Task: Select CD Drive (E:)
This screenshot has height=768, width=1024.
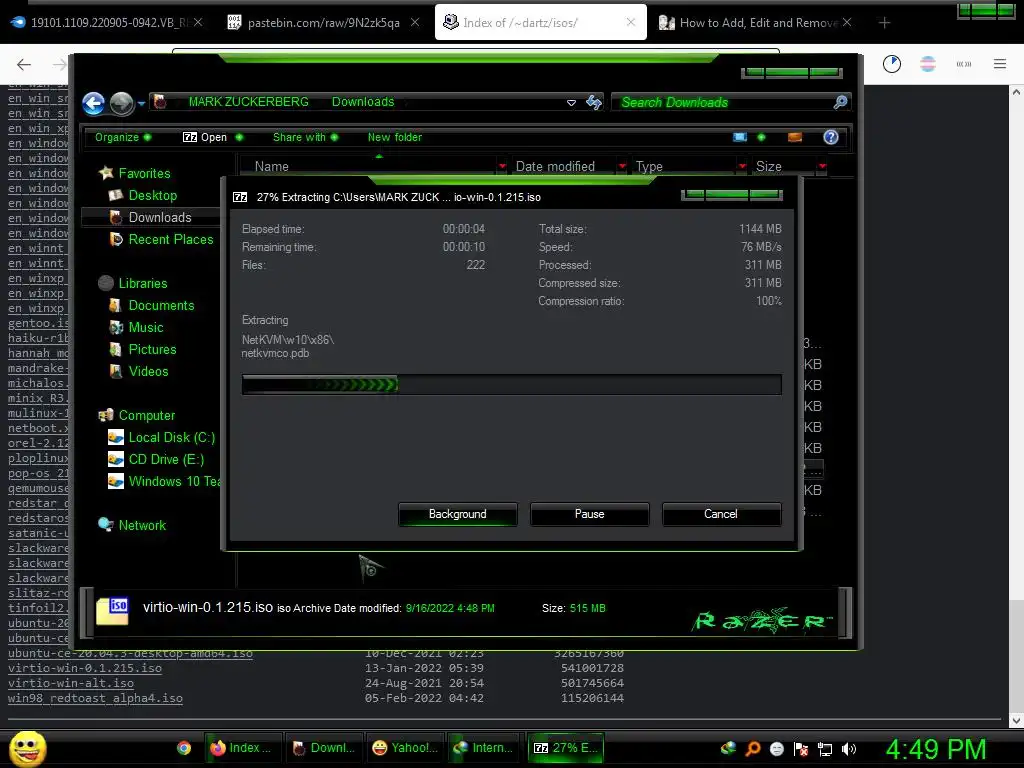Action: tap(166, 460)
